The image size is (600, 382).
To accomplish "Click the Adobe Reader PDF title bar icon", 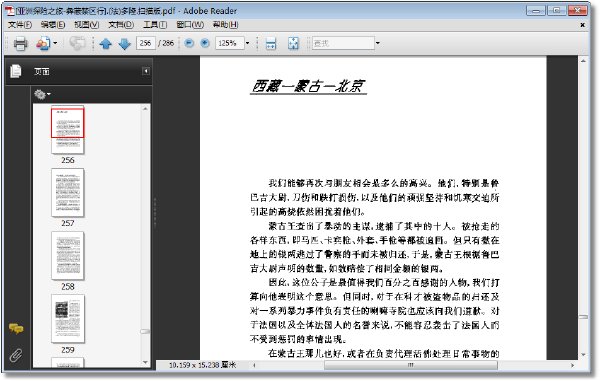I will [10, 11].
